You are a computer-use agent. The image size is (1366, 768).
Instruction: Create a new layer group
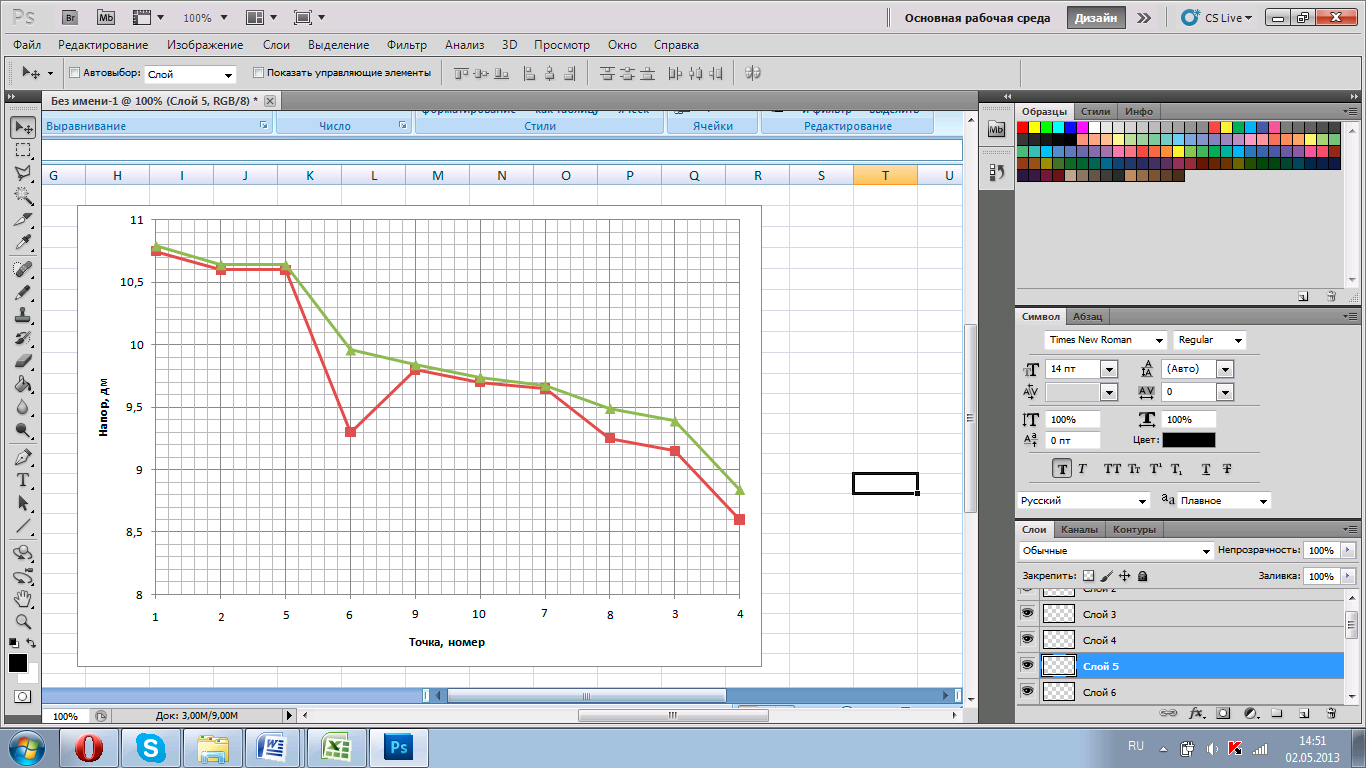pos(1277,714)
